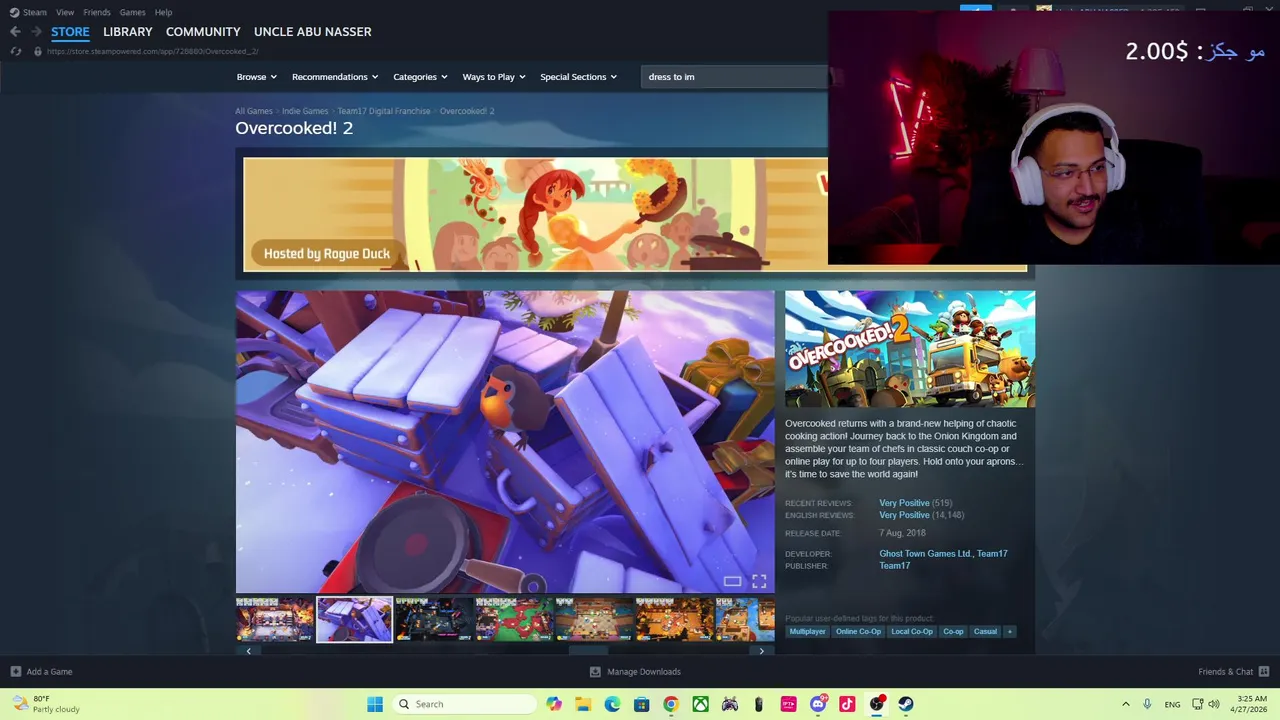Screen dimensions: 1280x720
Task: Click the Indie Games breadcrumb link
Action: pos(305,111)
